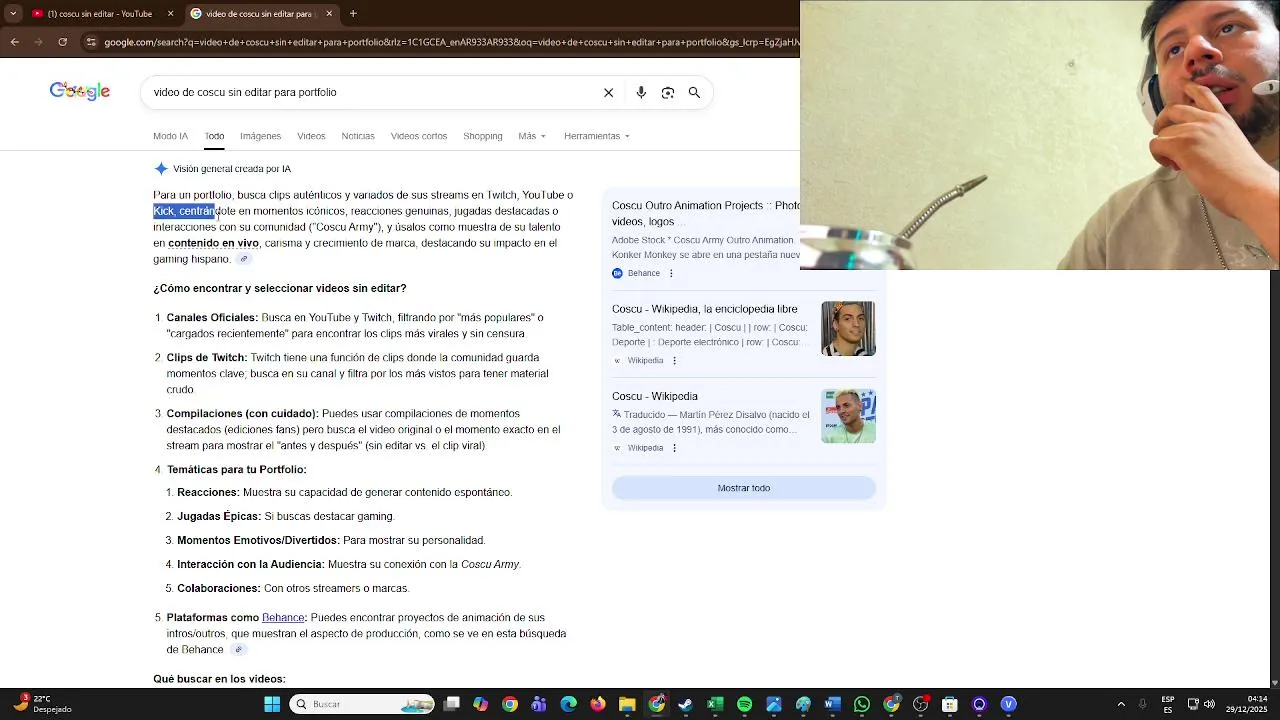Screen dimensions: 1280x720
Task: Switch to the coscu sin editar YouTube tab
Action: [99, 13]
